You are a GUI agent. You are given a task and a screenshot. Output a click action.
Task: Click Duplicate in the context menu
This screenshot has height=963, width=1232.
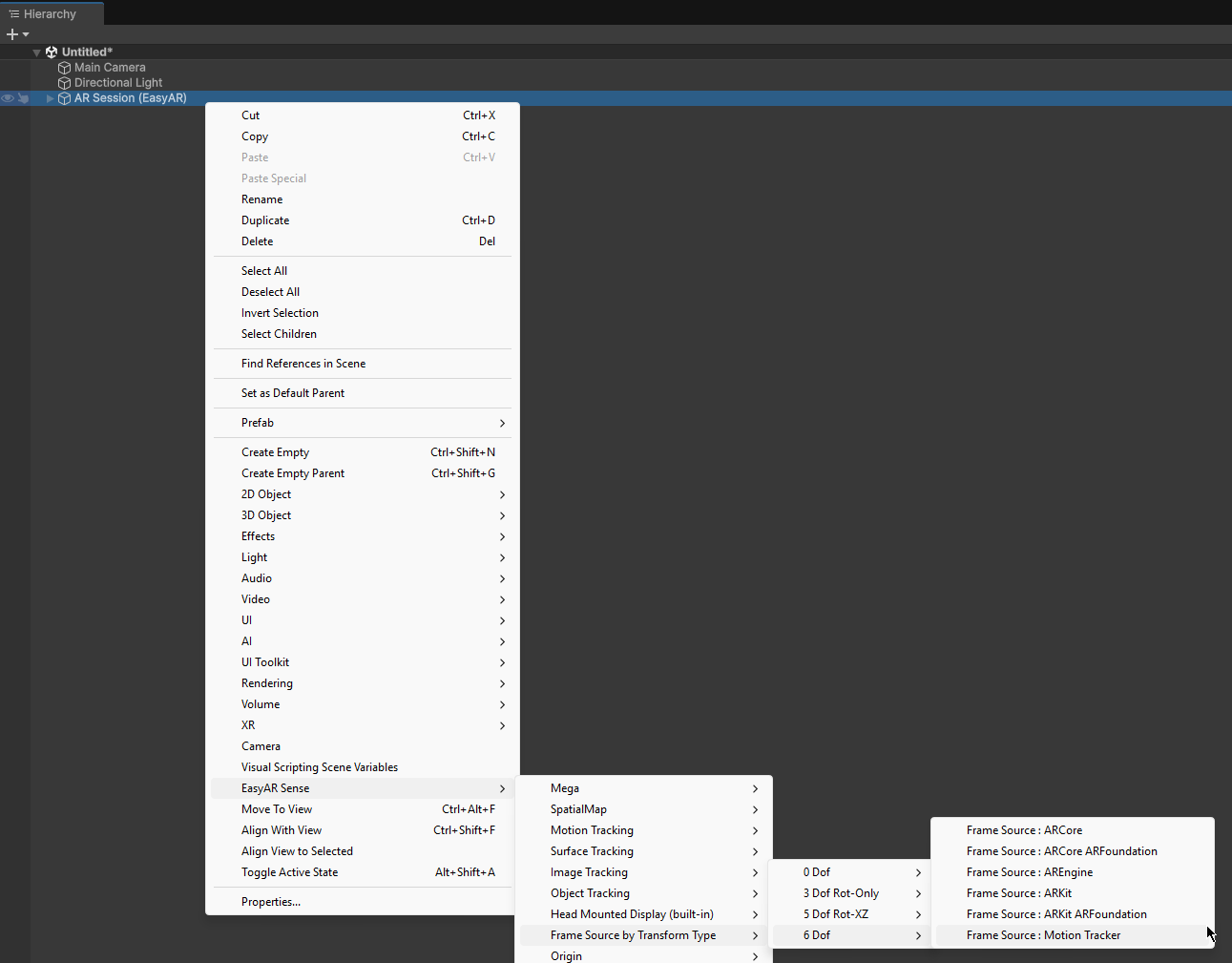tap(265, 220)
